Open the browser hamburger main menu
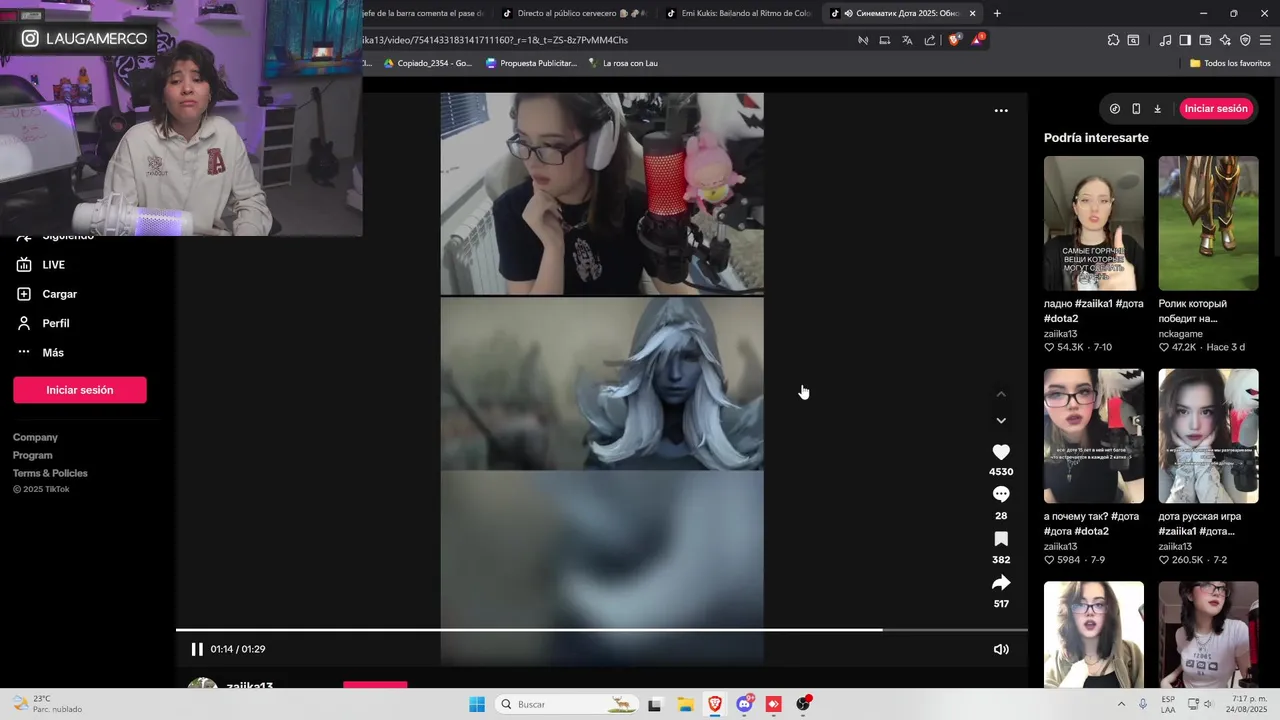 (1265, 40)
